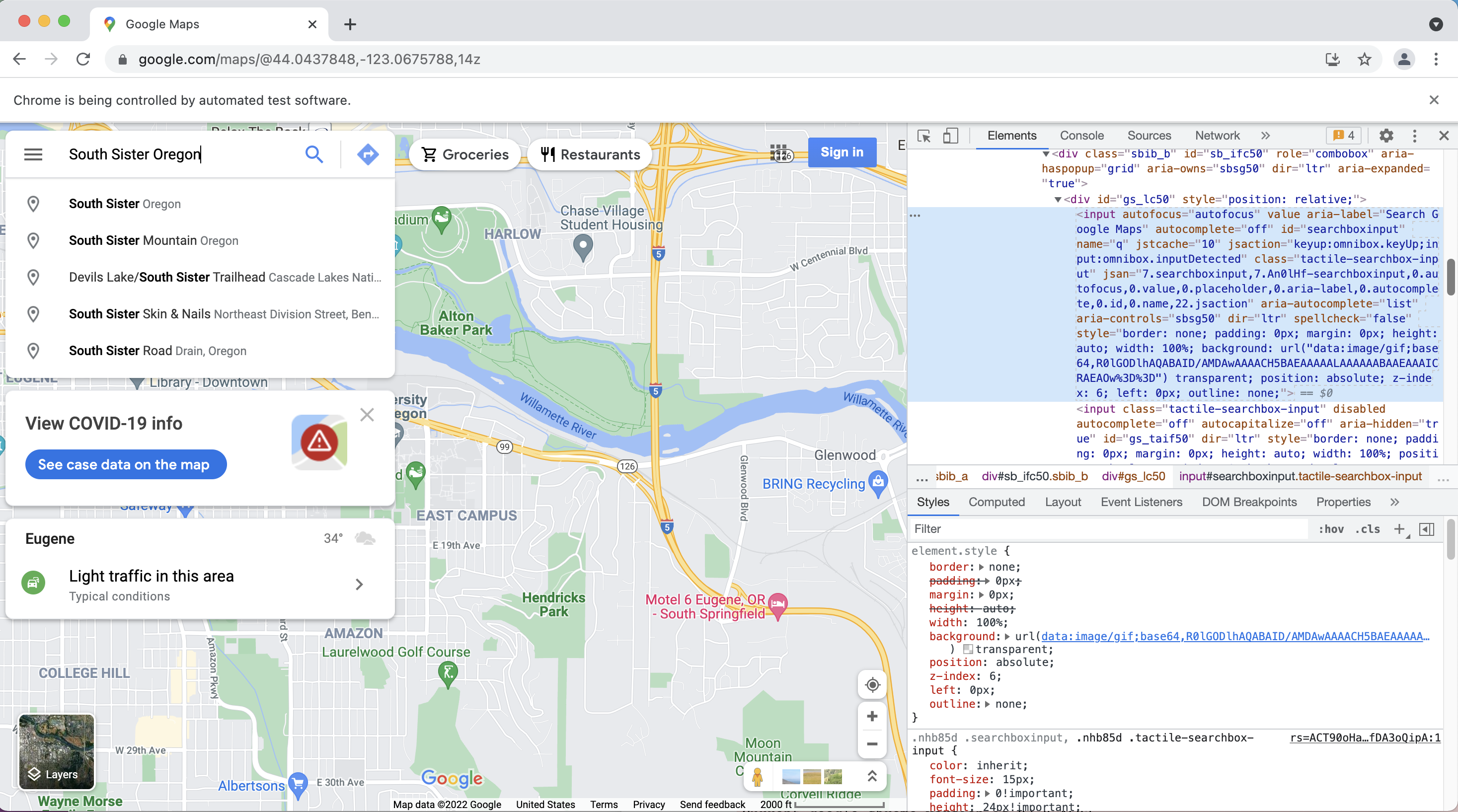Screen dimensions: 1458x812
Task: Close the COVID-19 info card
Action: tap(367, 415)
